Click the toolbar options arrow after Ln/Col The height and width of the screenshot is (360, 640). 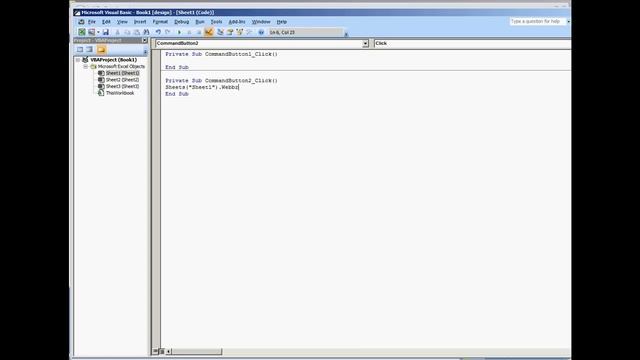click(x=346, y=34)
